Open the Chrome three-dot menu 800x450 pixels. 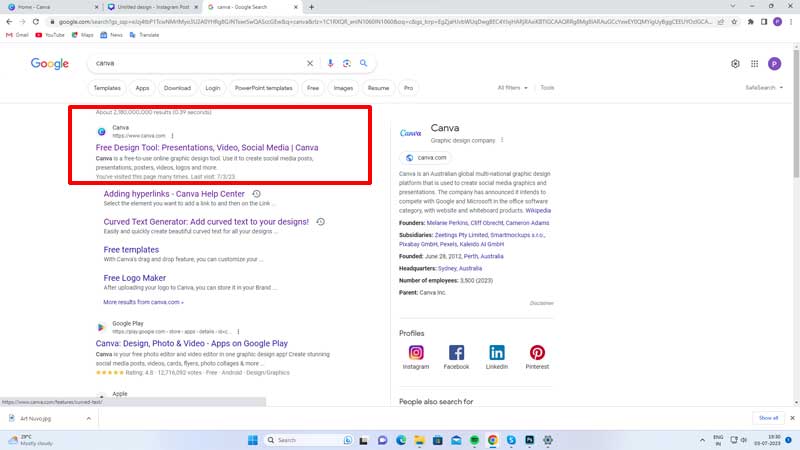pos(791,22)
